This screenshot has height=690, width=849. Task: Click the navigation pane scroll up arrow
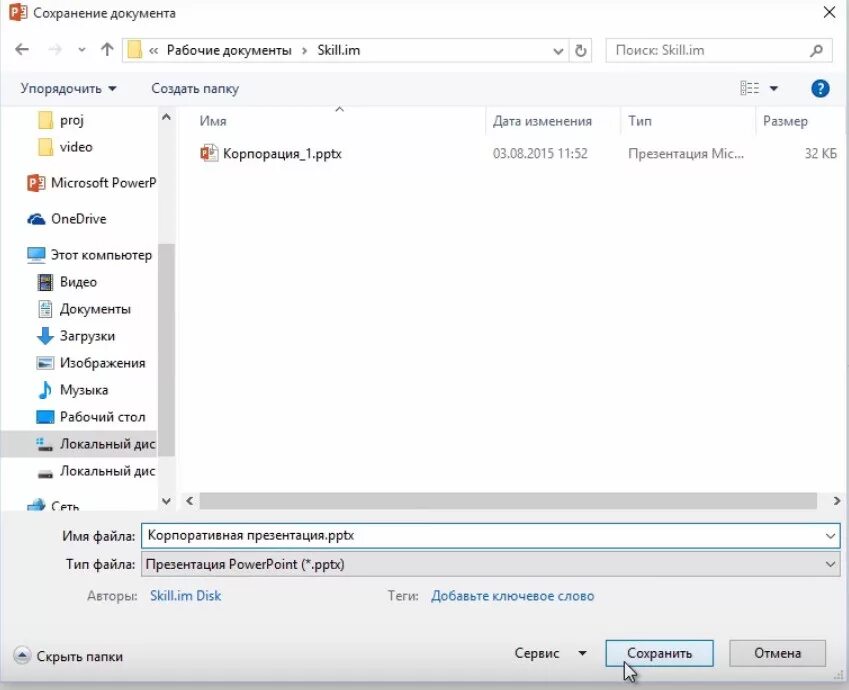pos(166,117)
